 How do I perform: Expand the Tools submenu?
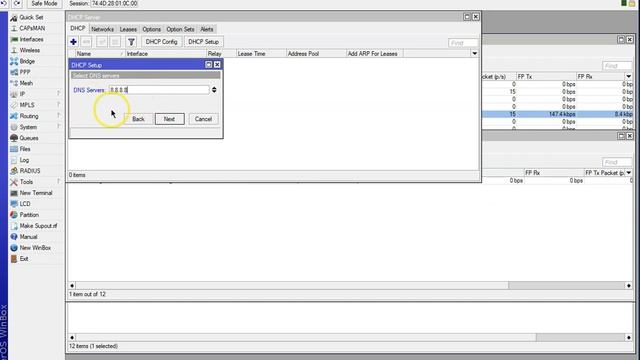coord(26,182)
